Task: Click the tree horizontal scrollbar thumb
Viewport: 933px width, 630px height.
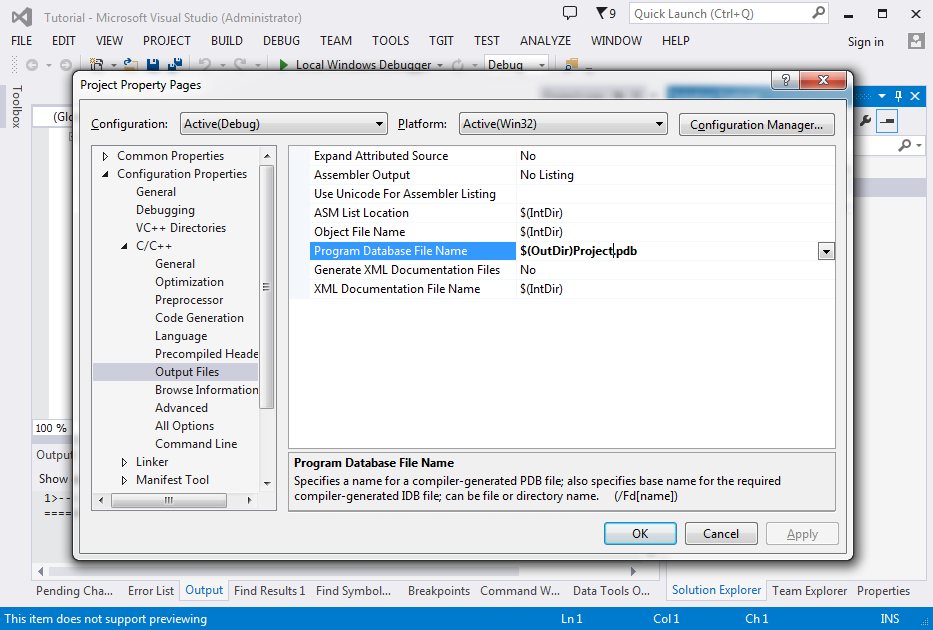Action: point(169,500)
